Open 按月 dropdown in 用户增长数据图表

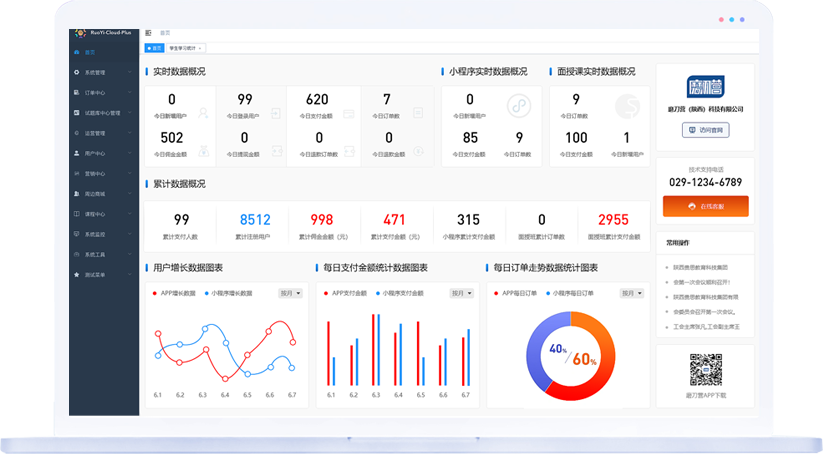coord(291,293)
